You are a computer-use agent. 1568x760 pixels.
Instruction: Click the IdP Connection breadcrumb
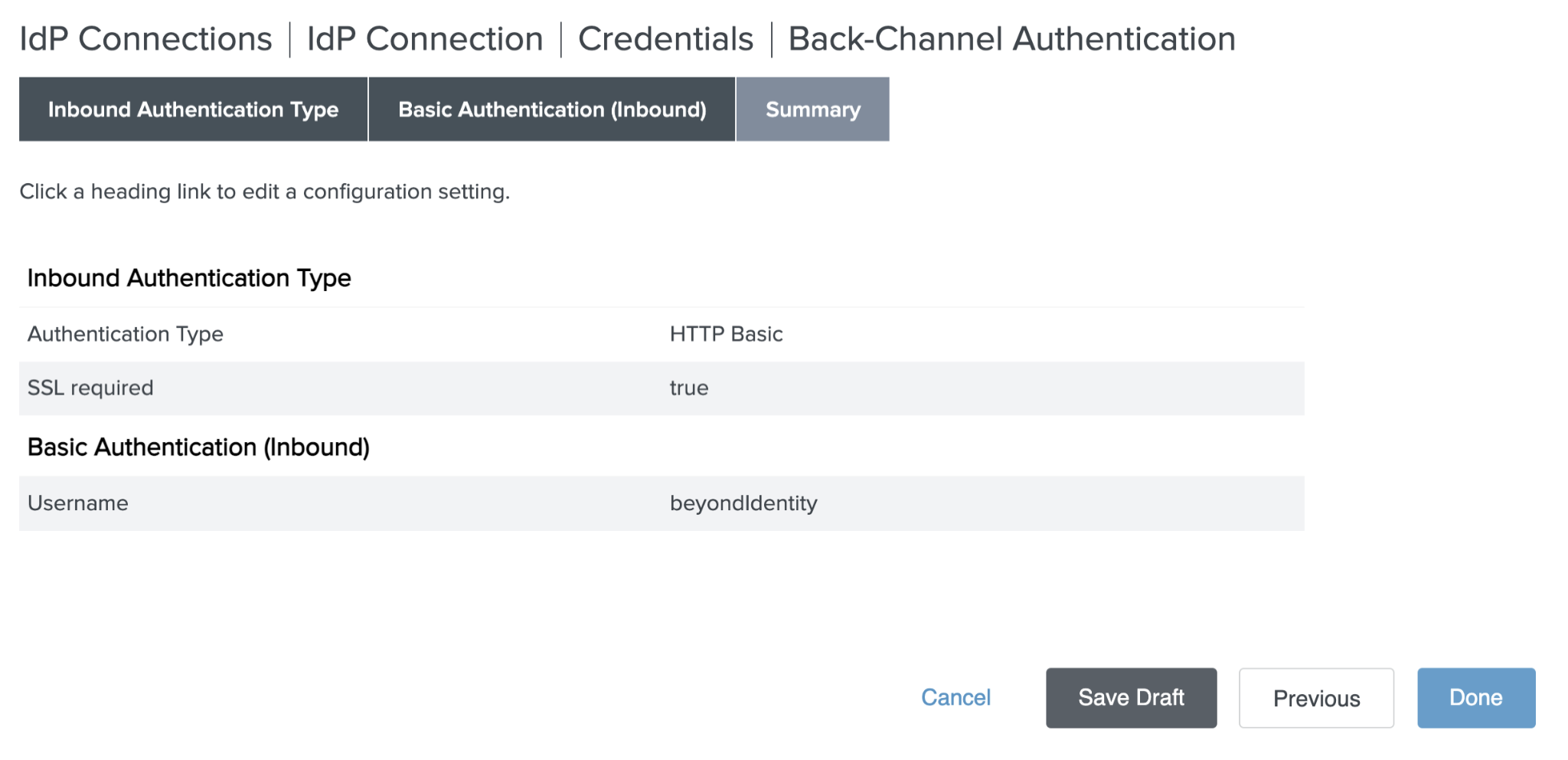425,39
